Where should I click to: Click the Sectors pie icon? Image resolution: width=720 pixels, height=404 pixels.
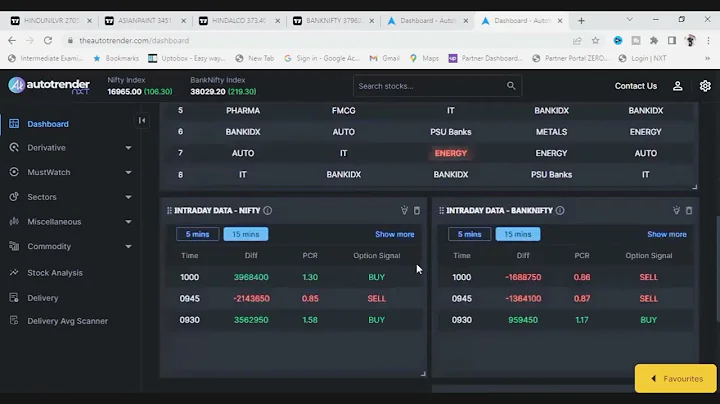point(14,196)
